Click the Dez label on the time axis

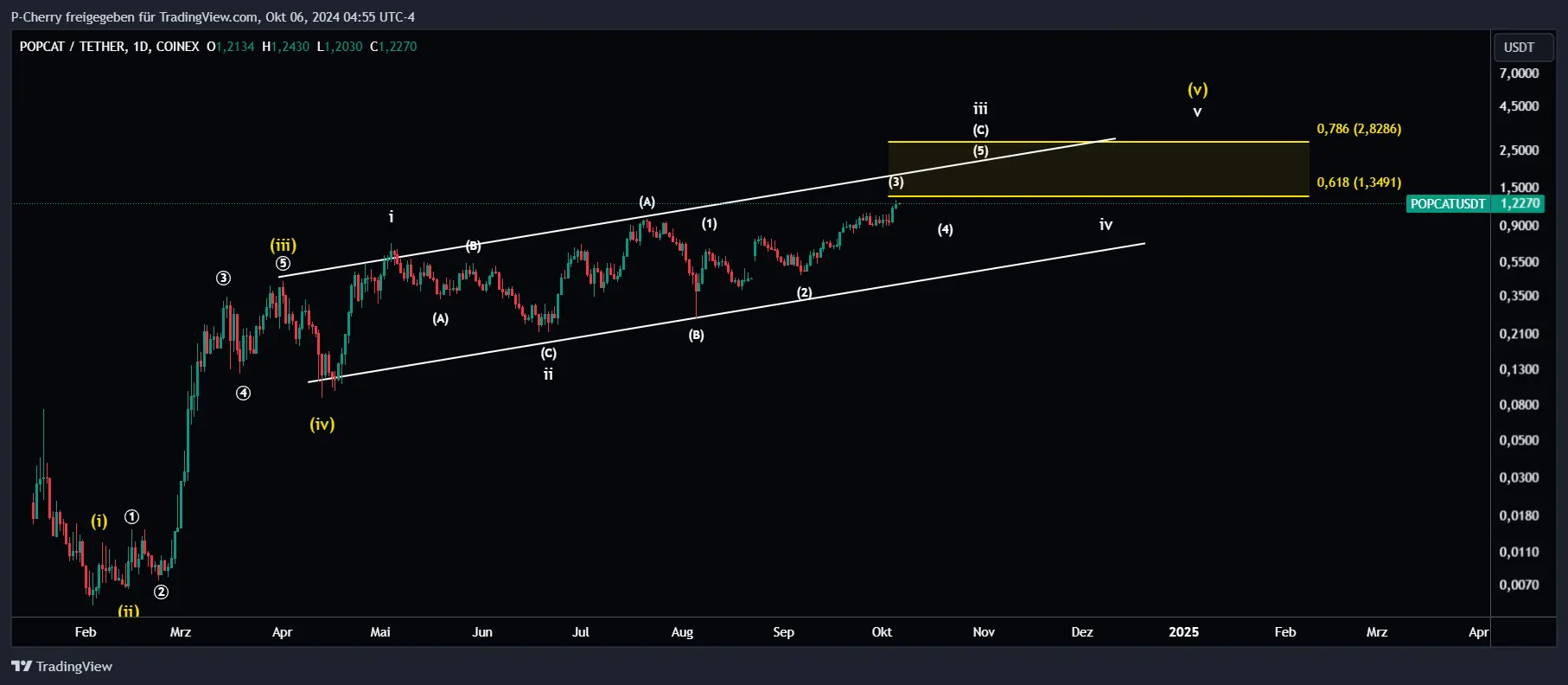coord(1082,632)
